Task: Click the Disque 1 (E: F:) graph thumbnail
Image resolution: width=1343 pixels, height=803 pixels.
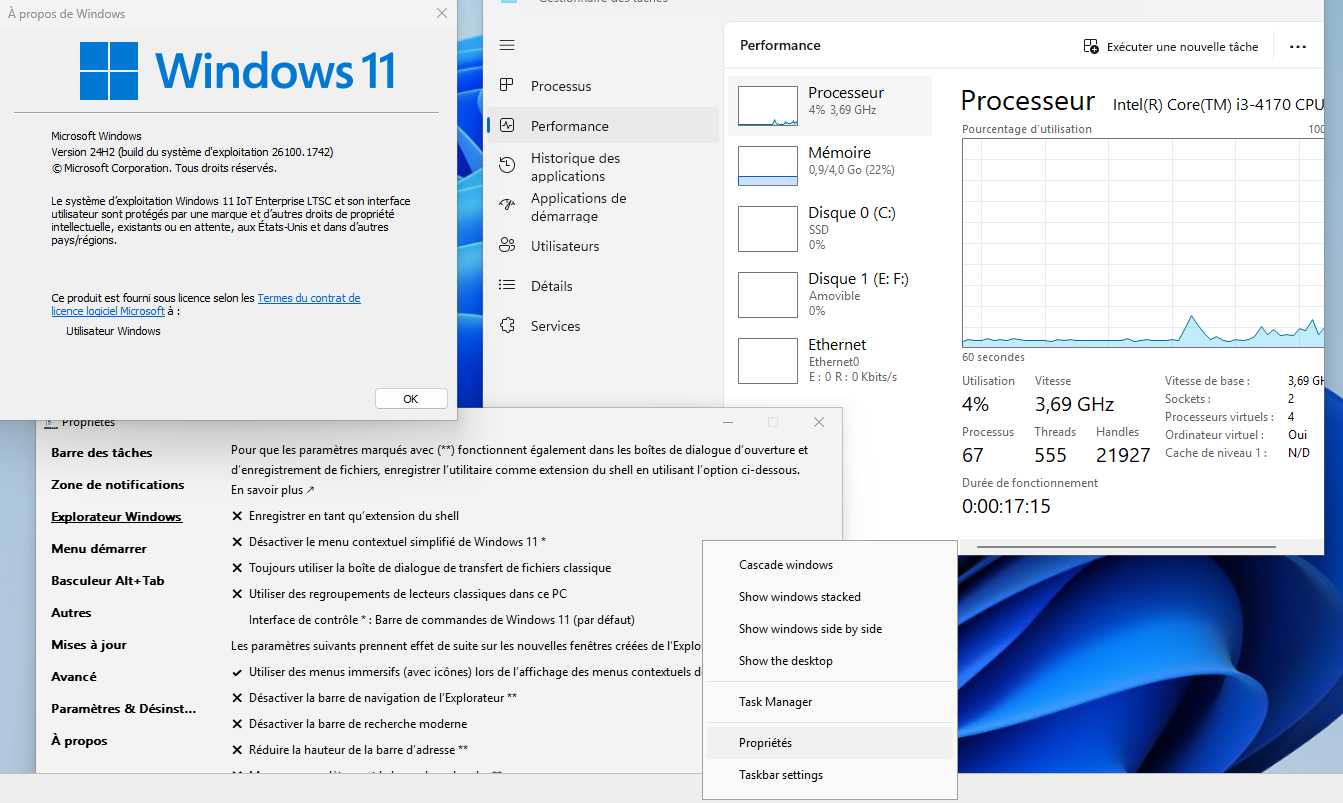Action: [767, 294]
